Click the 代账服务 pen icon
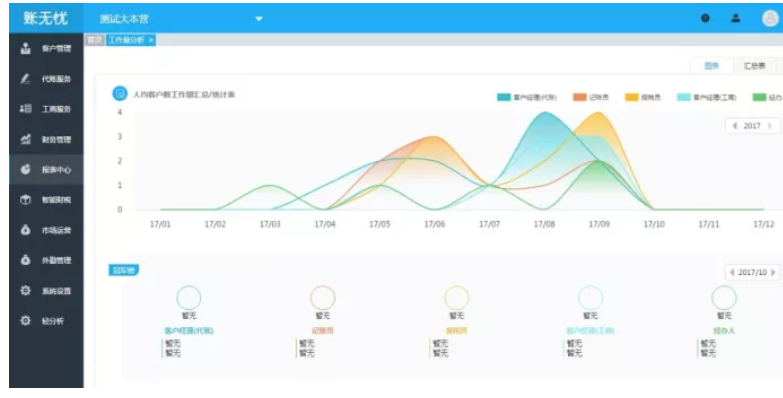 [x=25, y=79]
